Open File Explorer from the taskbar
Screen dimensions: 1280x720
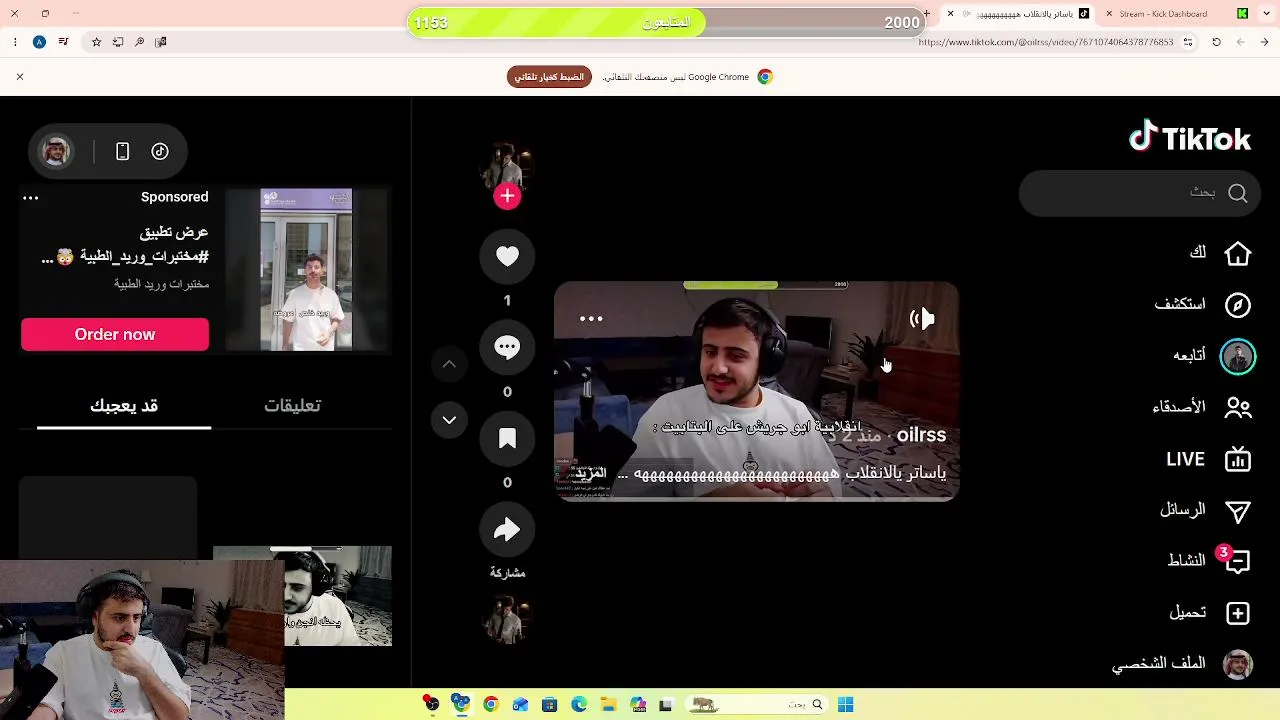pos(608,705)
